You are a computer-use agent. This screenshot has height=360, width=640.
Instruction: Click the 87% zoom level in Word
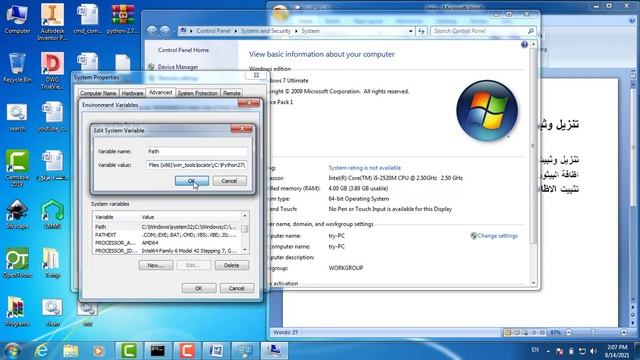(x=556, y=333)
